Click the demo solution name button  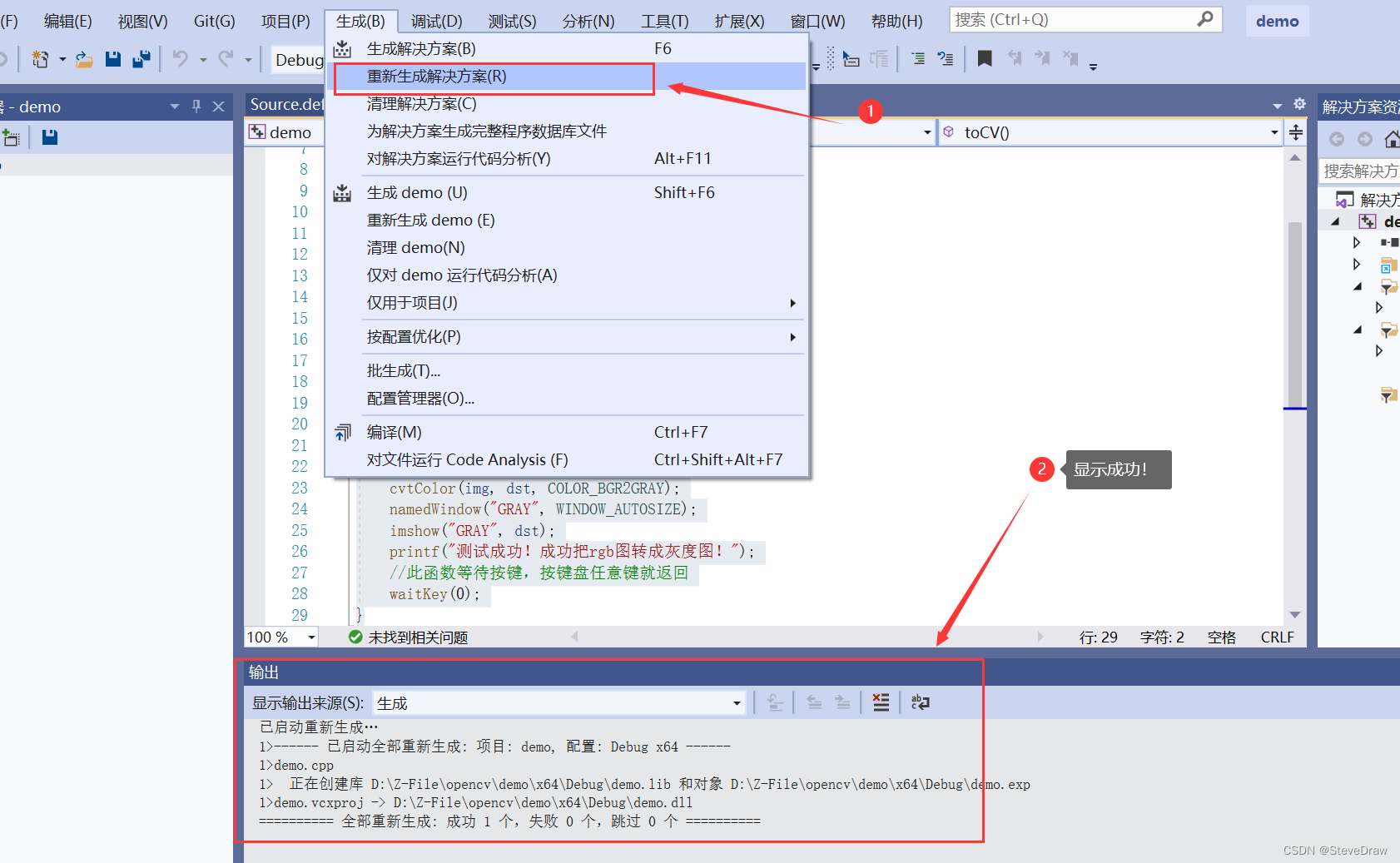point(1277,21)
